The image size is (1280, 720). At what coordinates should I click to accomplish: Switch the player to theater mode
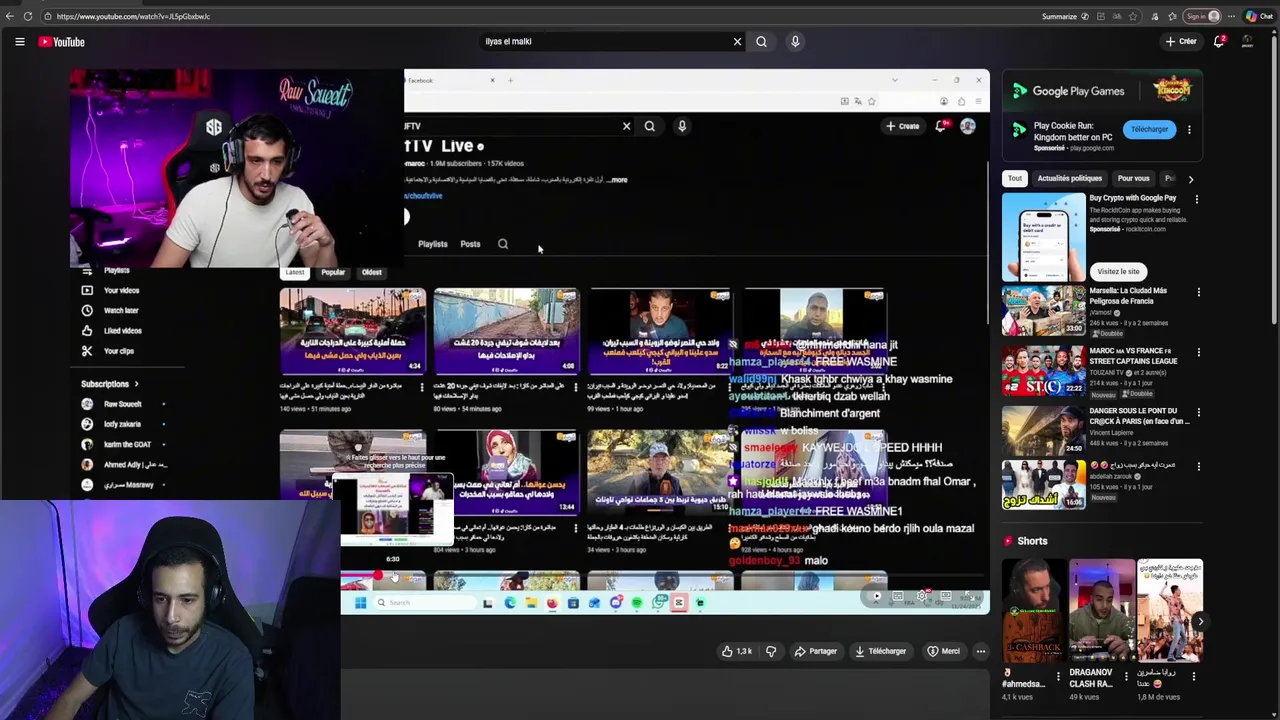[x=945, y=597]
